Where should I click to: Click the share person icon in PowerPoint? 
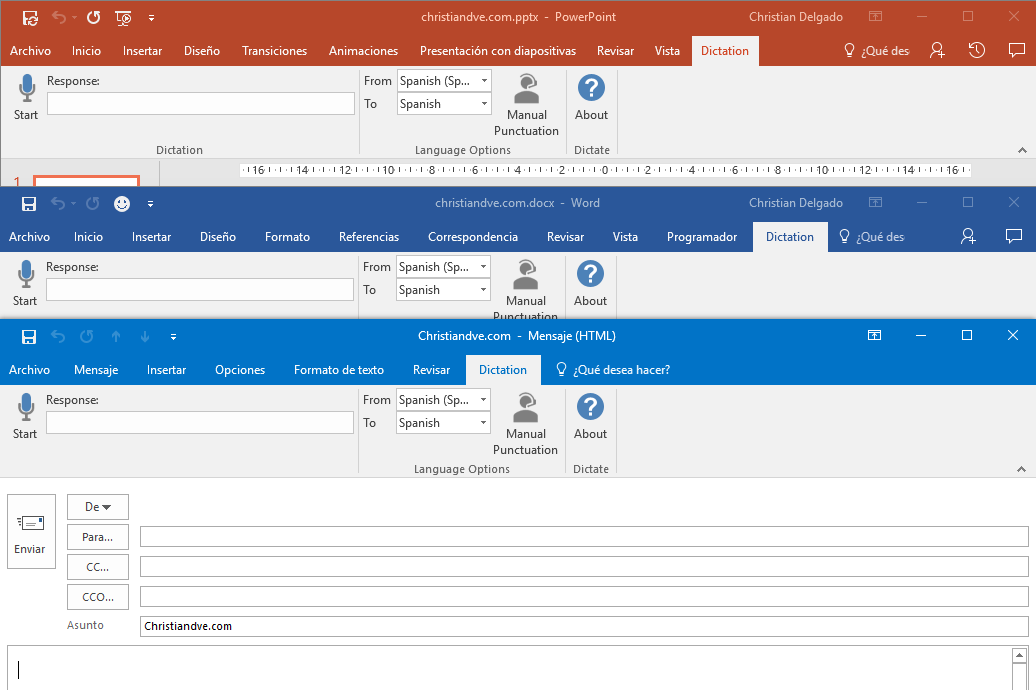(937, 50)
